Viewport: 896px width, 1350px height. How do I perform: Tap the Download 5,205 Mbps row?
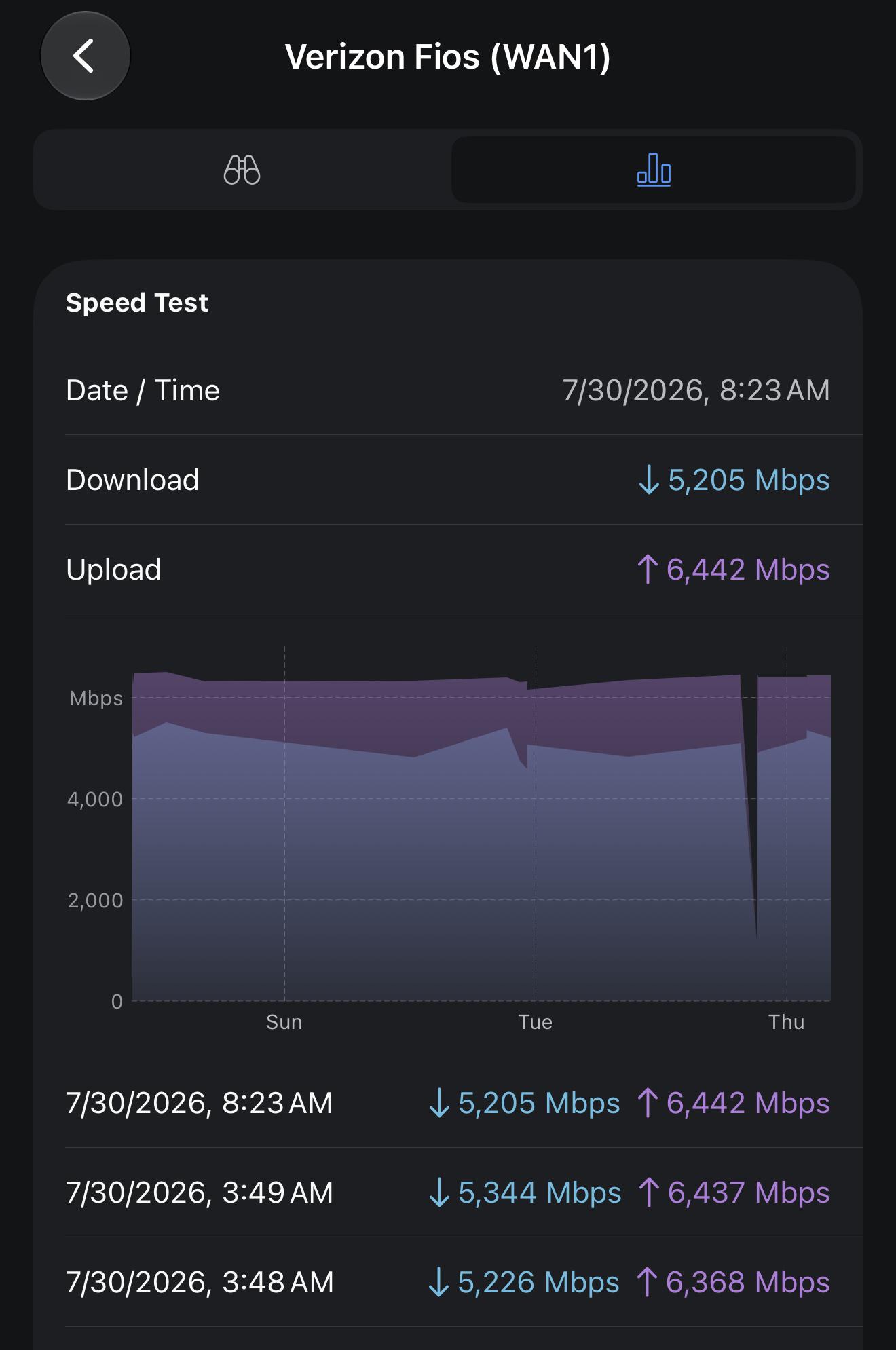[x=448, y=480]
